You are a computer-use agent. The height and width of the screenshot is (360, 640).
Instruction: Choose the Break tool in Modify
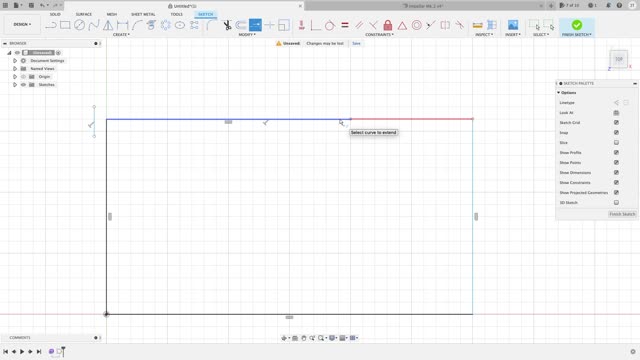(269, 25)
